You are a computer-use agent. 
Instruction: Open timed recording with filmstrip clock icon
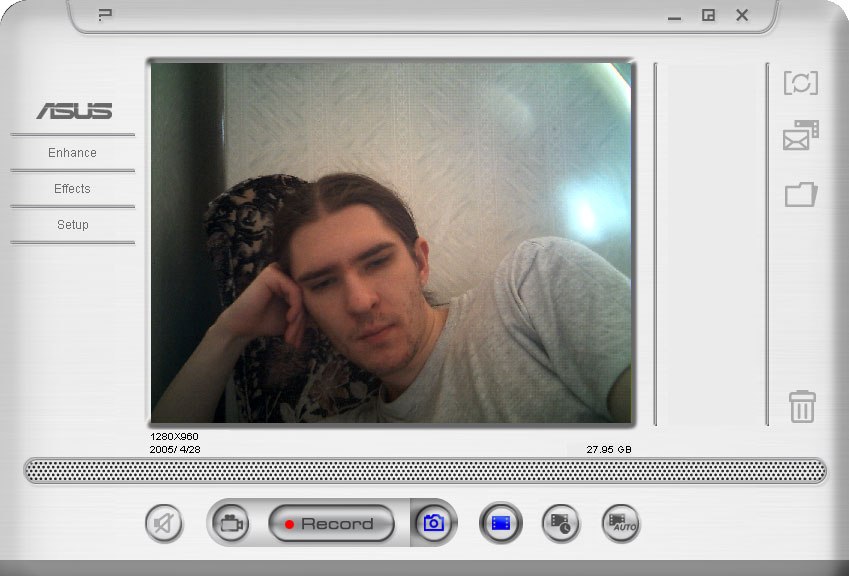(x=561, y=523)
